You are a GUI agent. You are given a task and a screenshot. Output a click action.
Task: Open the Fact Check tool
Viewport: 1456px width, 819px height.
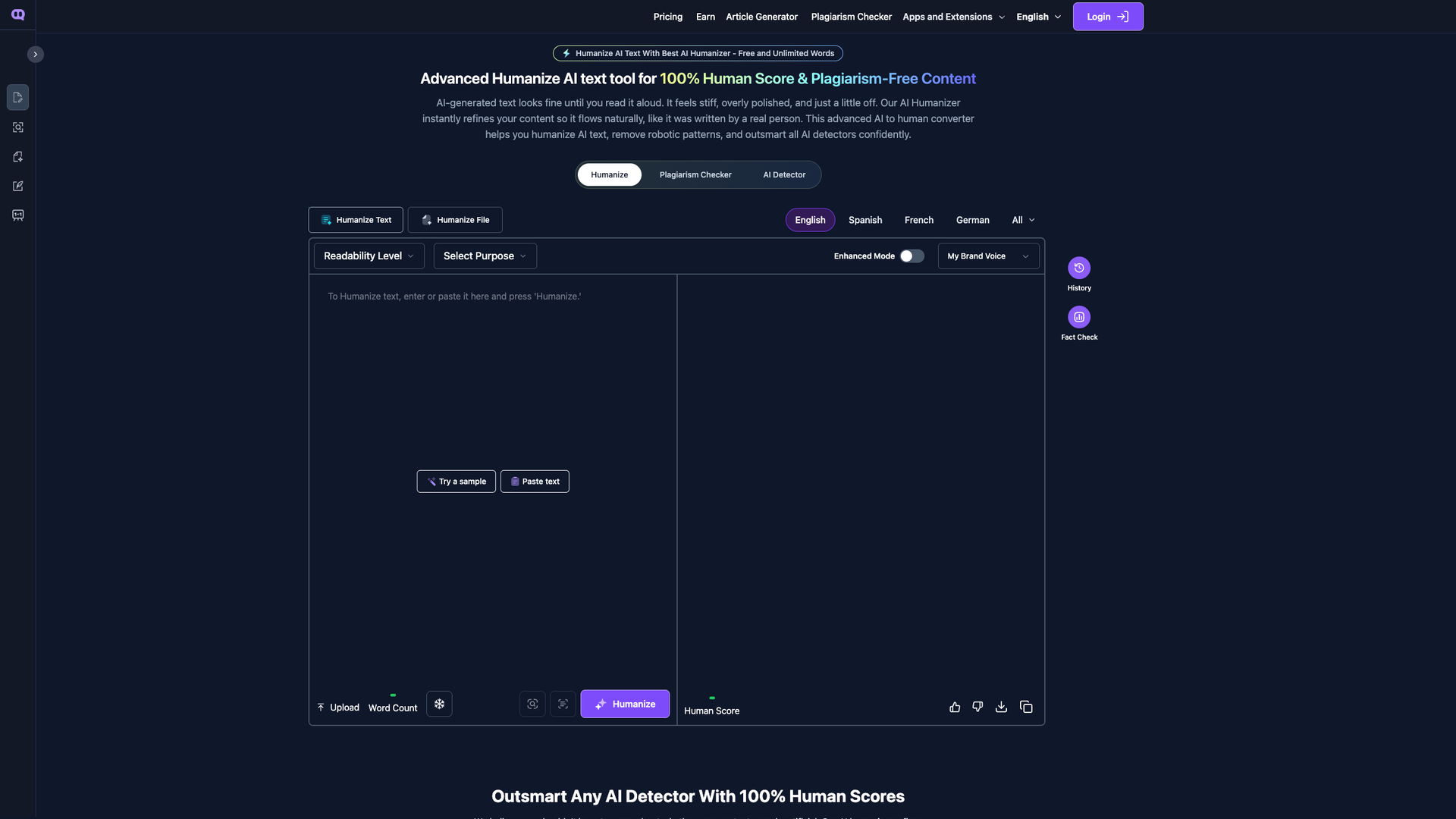[1079, 317]
